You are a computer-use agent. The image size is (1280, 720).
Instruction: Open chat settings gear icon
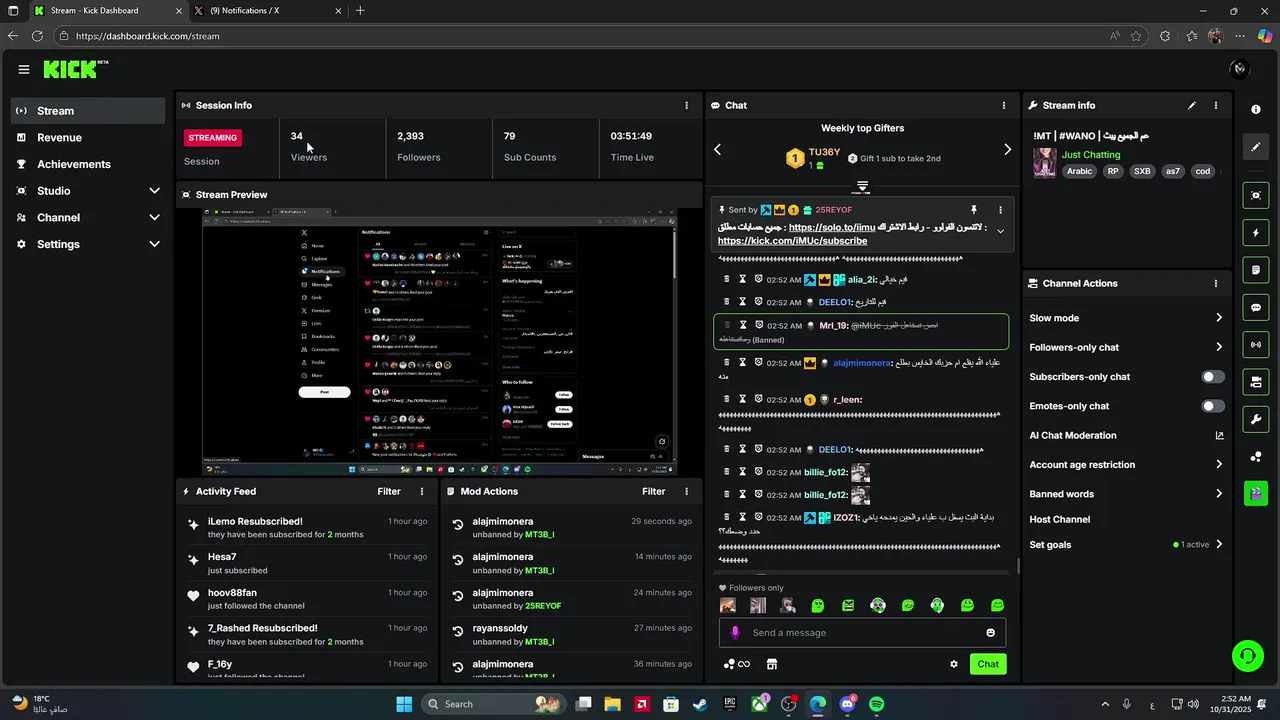(954, 664)
